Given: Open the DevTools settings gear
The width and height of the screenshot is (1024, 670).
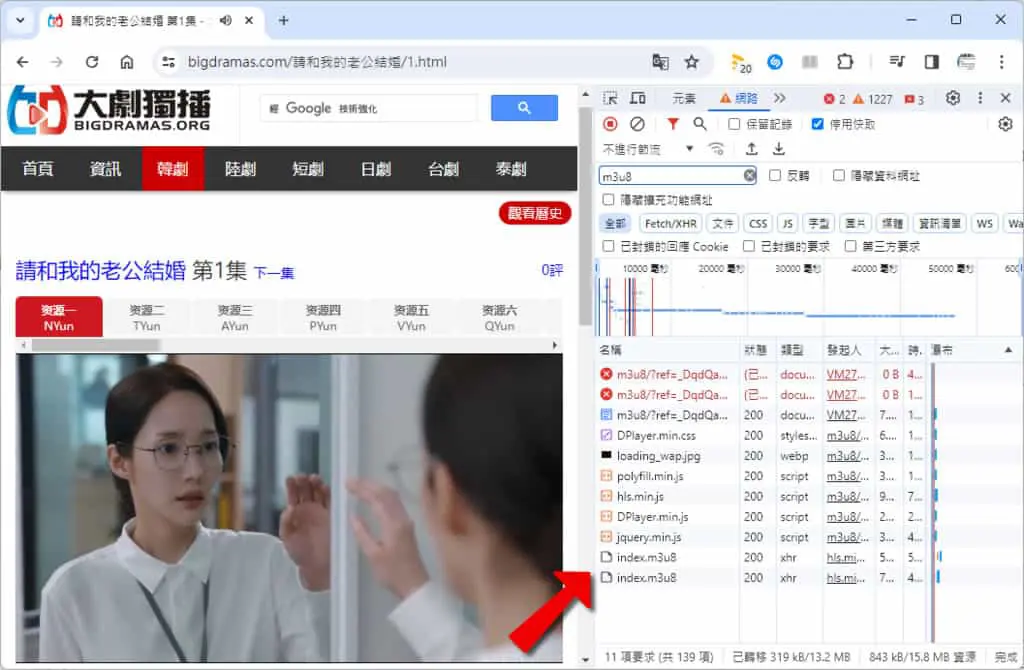Looking at the screenshot, I should [953, 98].
